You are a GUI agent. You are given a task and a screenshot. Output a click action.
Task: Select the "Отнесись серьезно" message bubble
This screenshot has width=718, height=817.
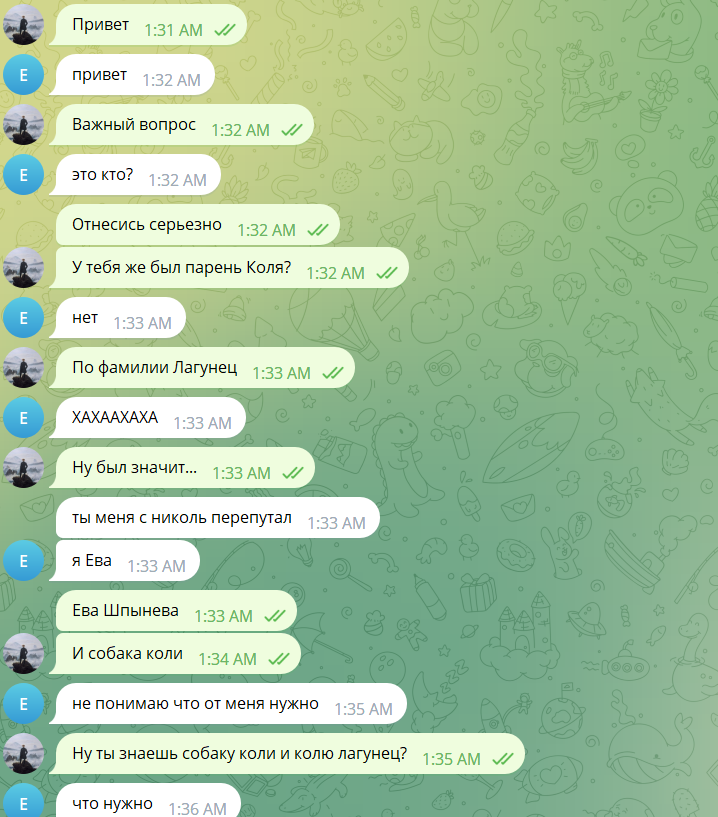pos(198,225)
